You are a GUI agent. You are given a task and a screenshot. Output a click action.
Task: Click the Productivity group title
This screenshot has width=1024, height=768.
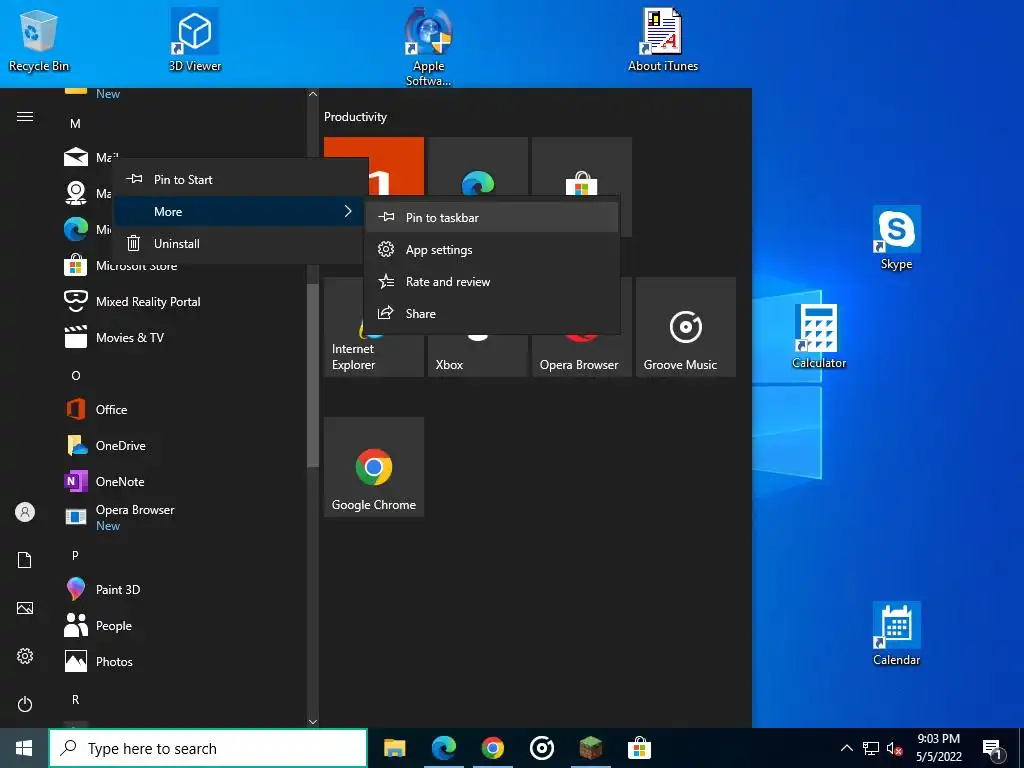click(x=355, y=117)
